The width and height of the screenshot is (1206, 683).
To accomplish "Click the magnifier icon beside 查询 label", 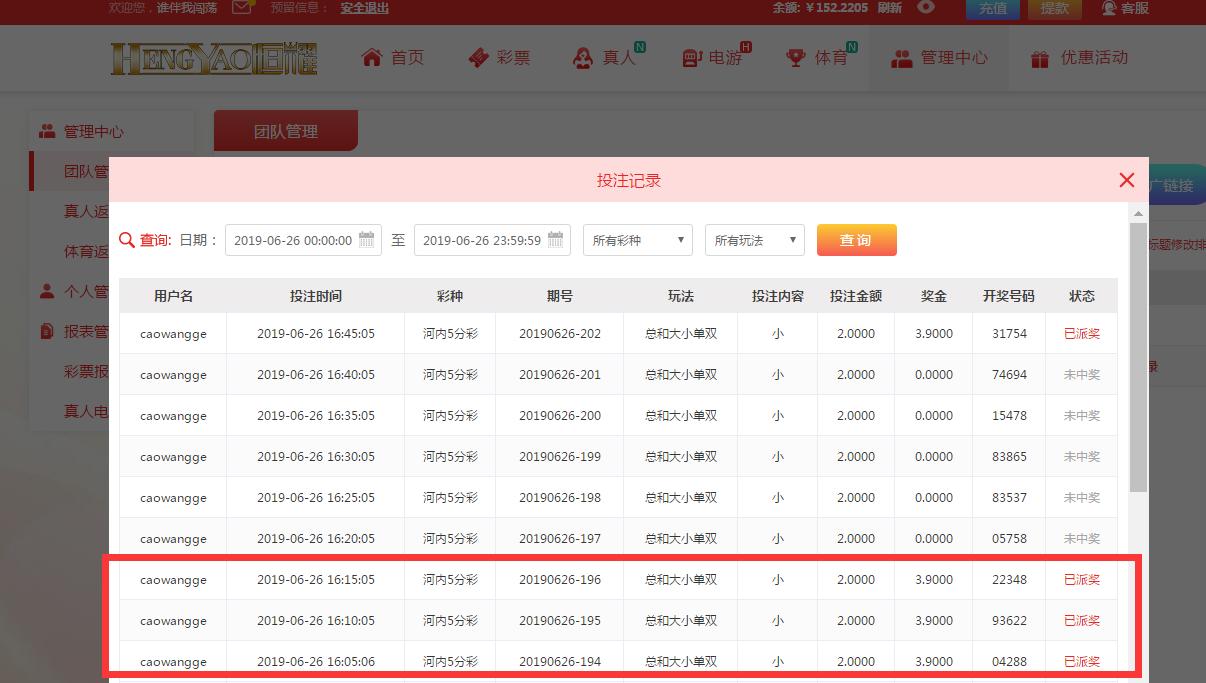I will click(127, 240).
